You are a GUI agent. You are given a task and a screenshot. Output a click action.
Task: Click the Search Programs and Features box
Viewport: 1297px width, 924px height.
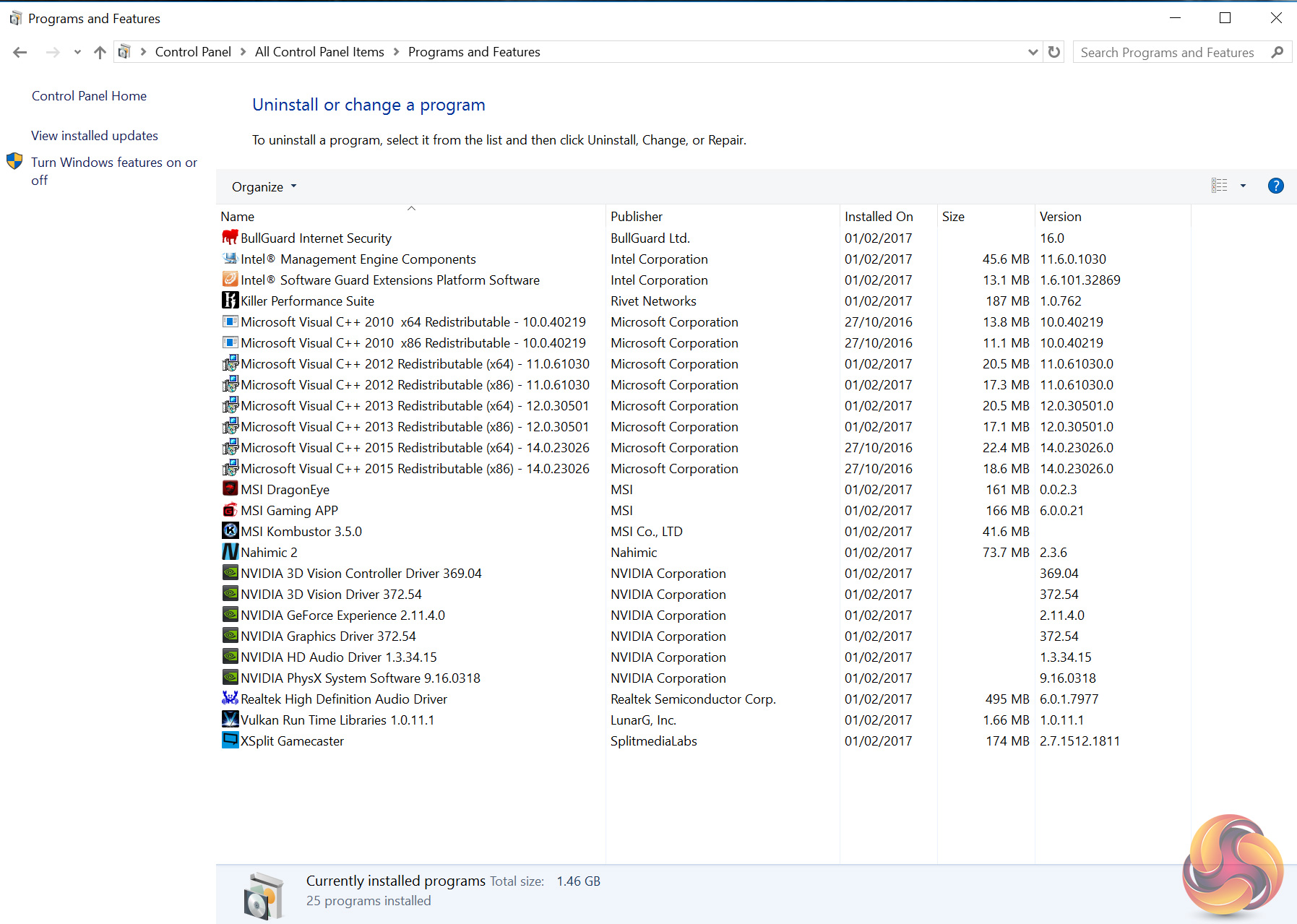tap(1167, 53)
